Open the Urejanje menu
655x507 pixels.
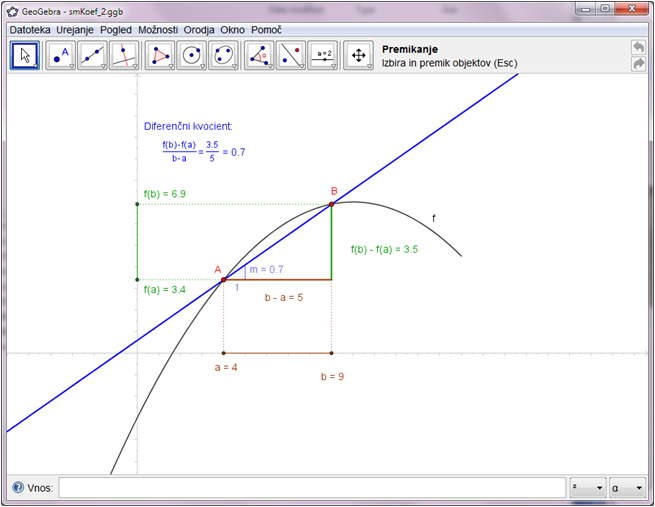click(x=75, y=30)
